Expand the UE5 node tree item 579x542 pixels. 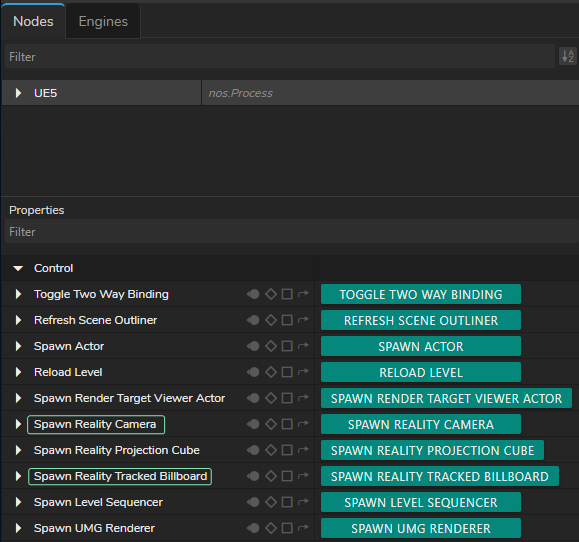click(x=18, y=93)
